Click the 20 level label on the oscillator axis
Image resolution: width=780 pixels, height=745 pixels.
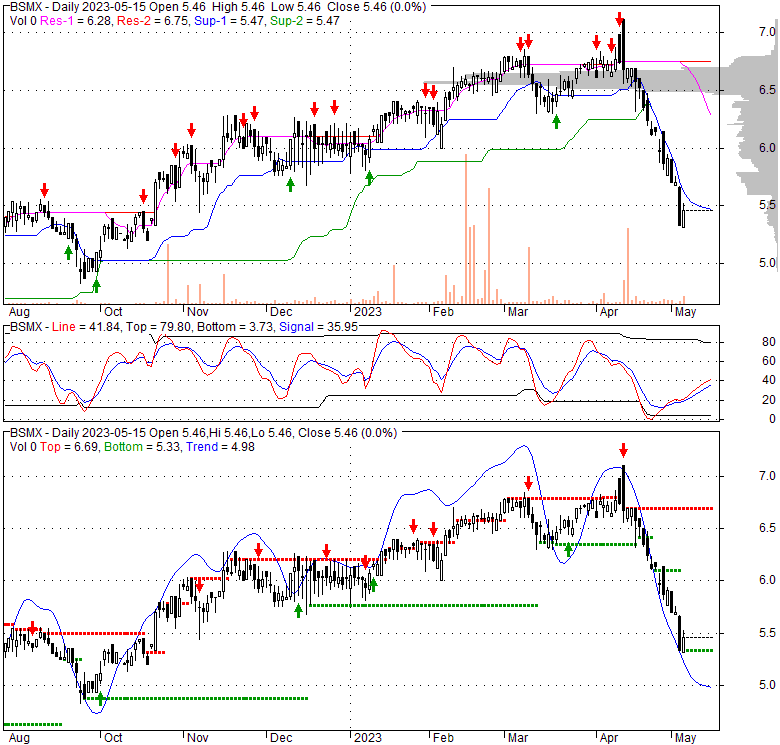(769, 399)
